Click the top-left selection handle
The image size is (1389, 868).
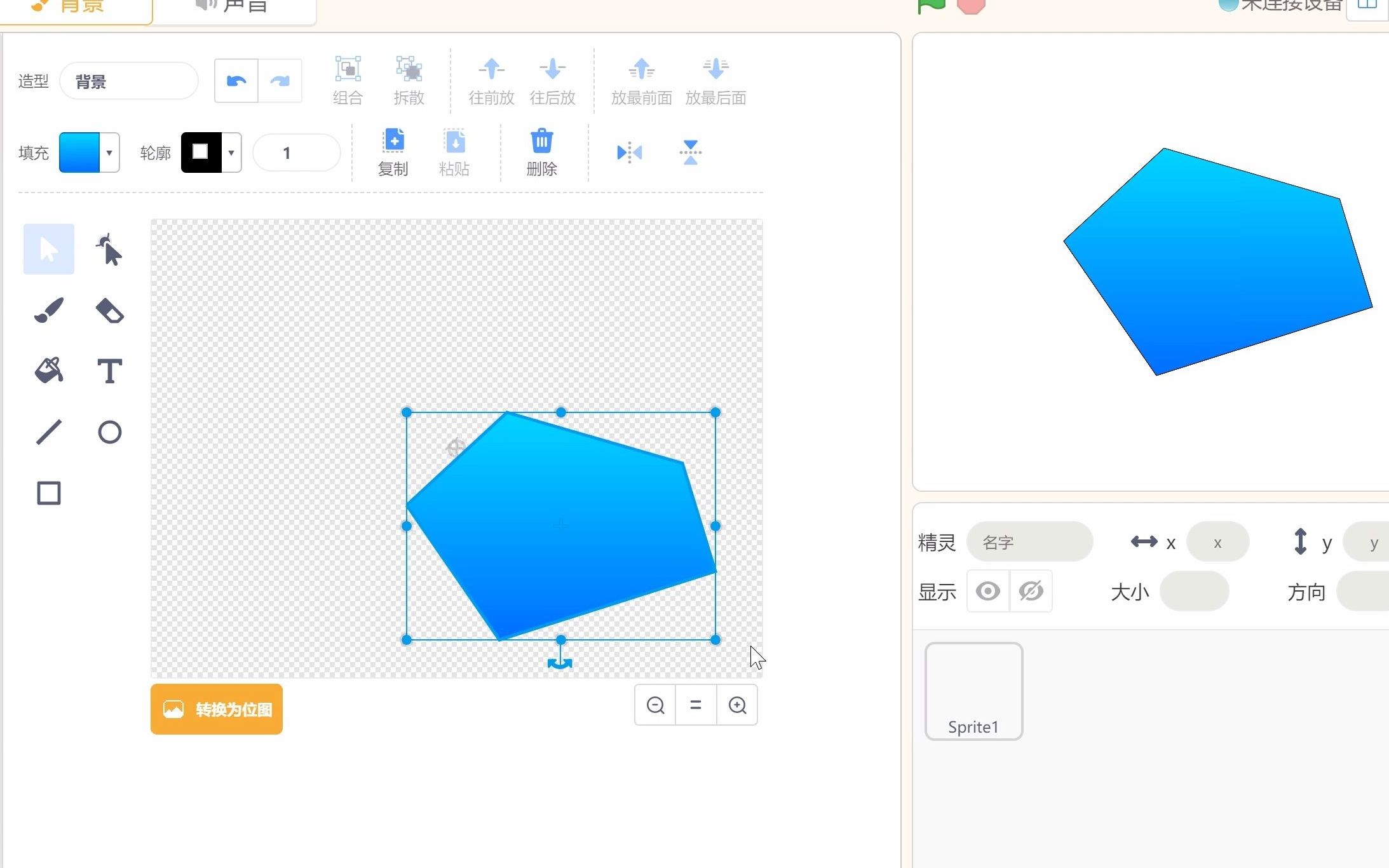pyautogui.click(x=407, y=412)
